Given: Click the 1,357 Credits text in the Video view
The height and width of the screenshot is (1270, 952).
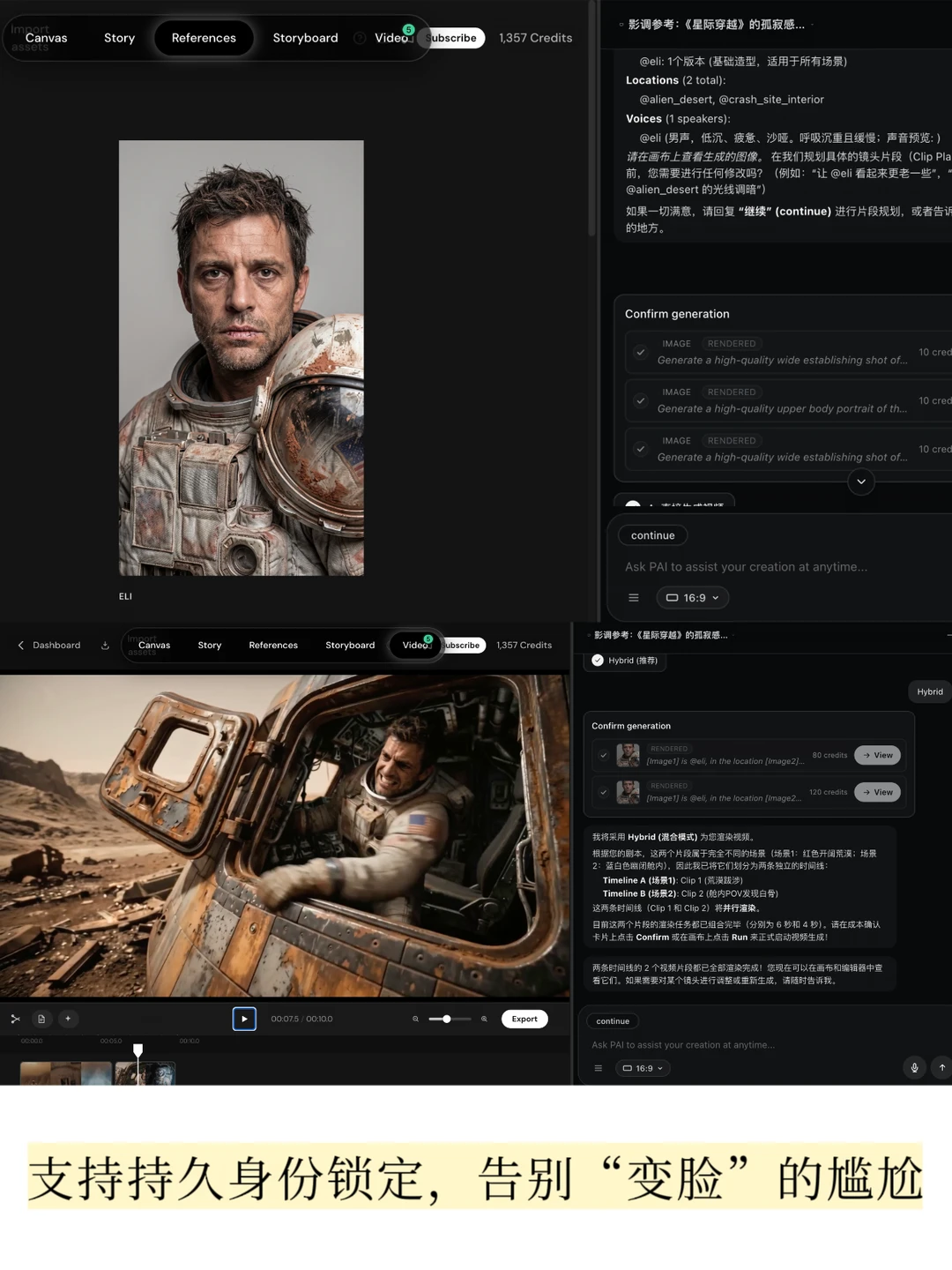Looking at the screenshot, I should (x=524, y=646).
